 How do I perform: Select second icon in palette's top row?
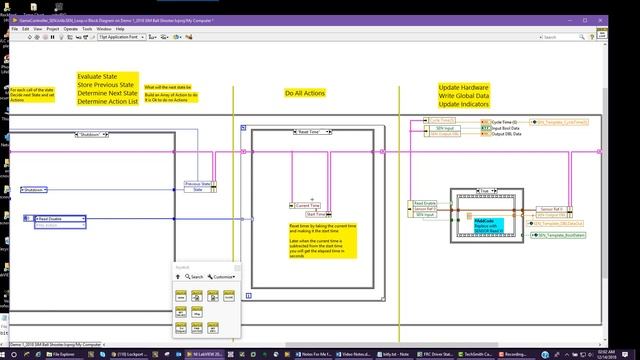click(197, 296)
